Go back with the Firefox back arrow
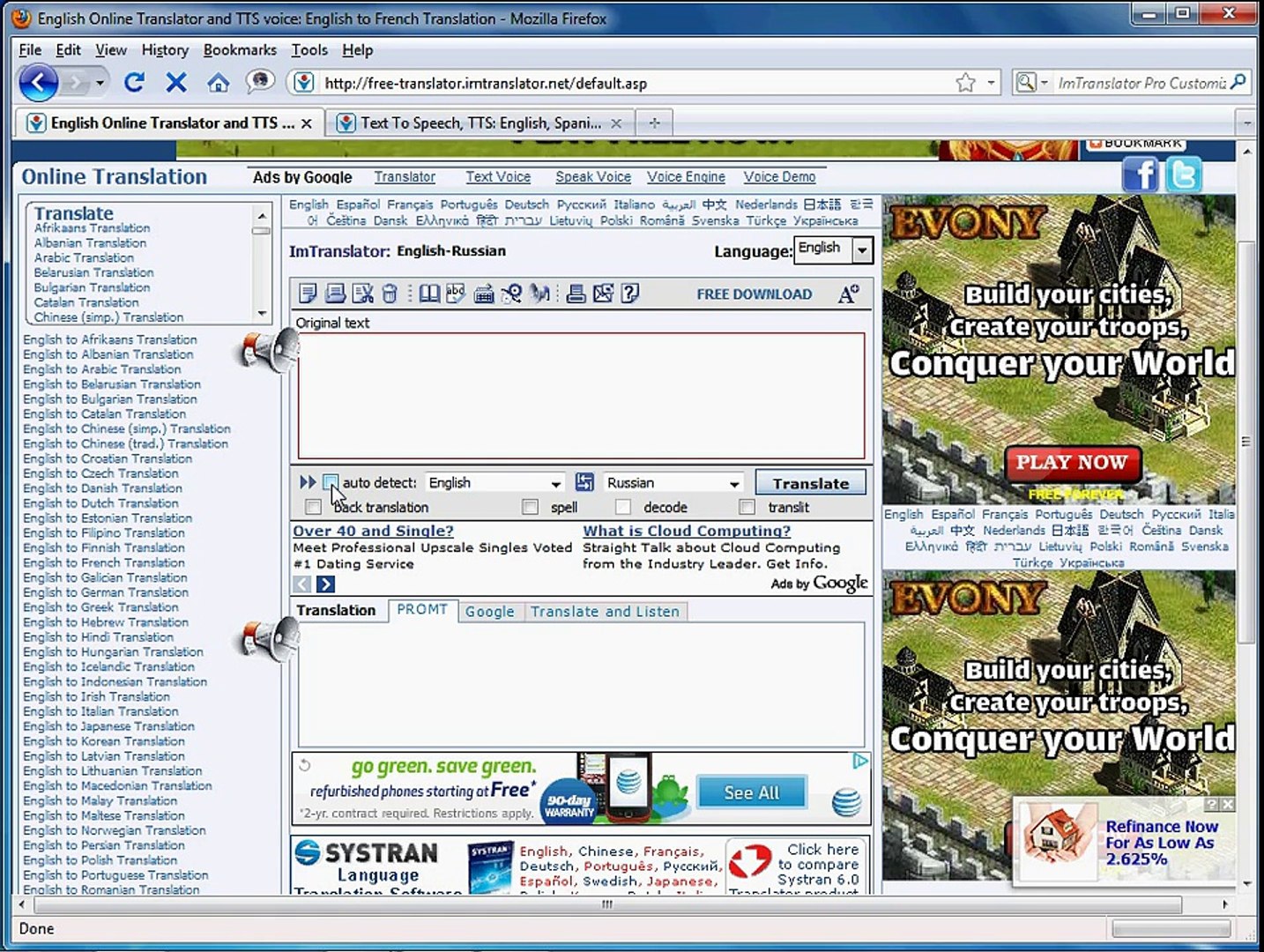Image resolution: width=1264 pixels, height=952 pixels. [38, 83]
